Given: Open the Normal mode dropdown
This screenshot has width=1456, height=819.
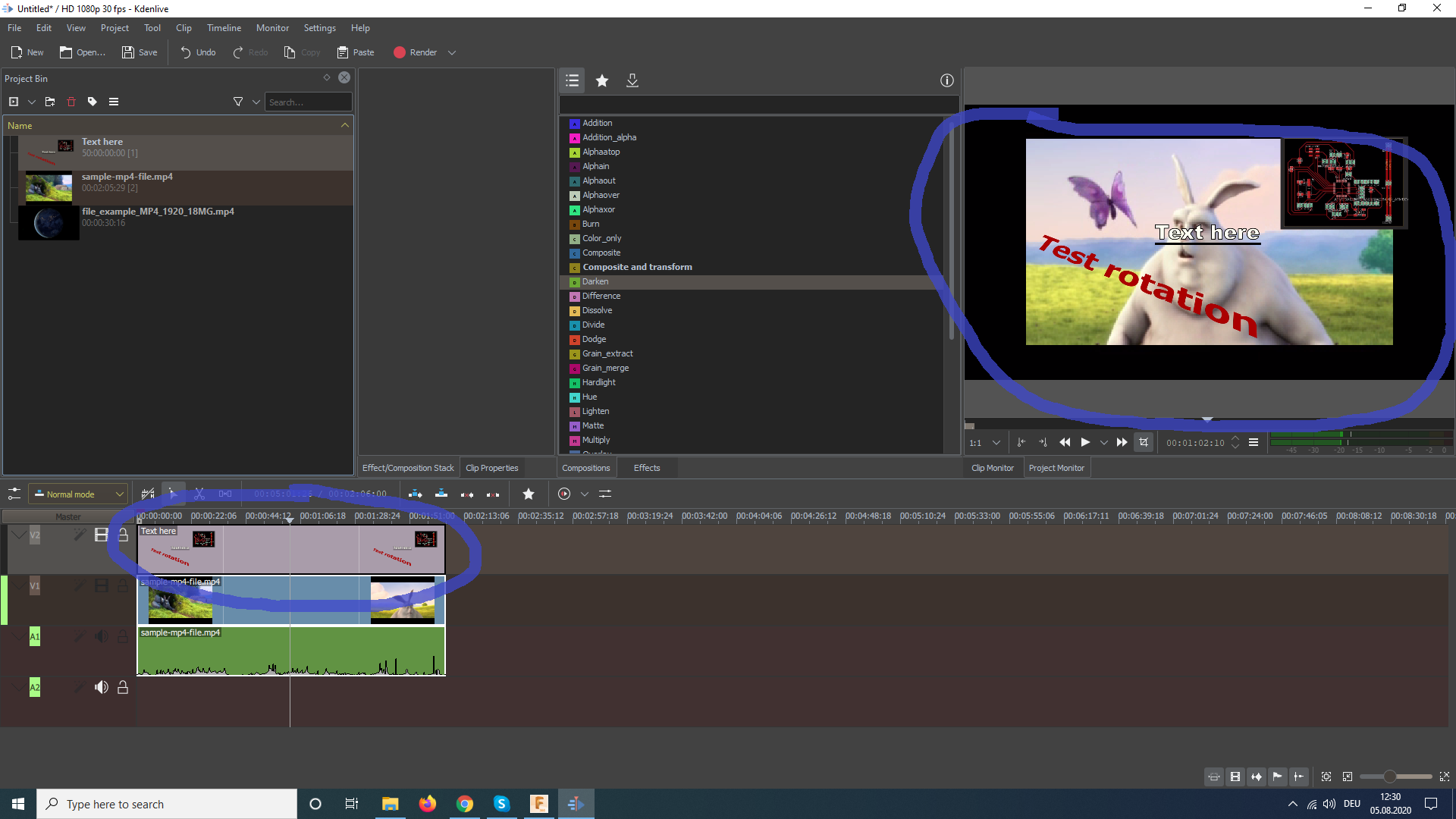Looking at the screenshot, I should 79,494.
